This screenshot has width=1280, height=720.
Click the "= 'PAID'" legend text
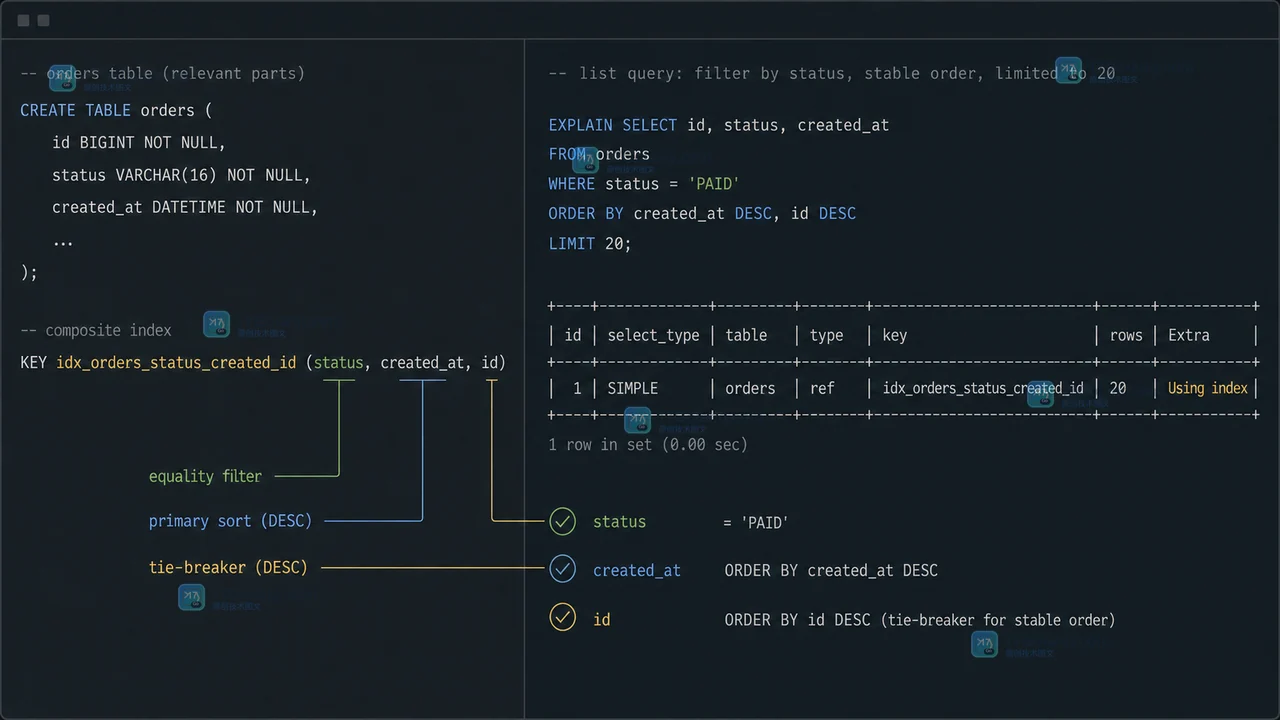click(x=757, y=522)
